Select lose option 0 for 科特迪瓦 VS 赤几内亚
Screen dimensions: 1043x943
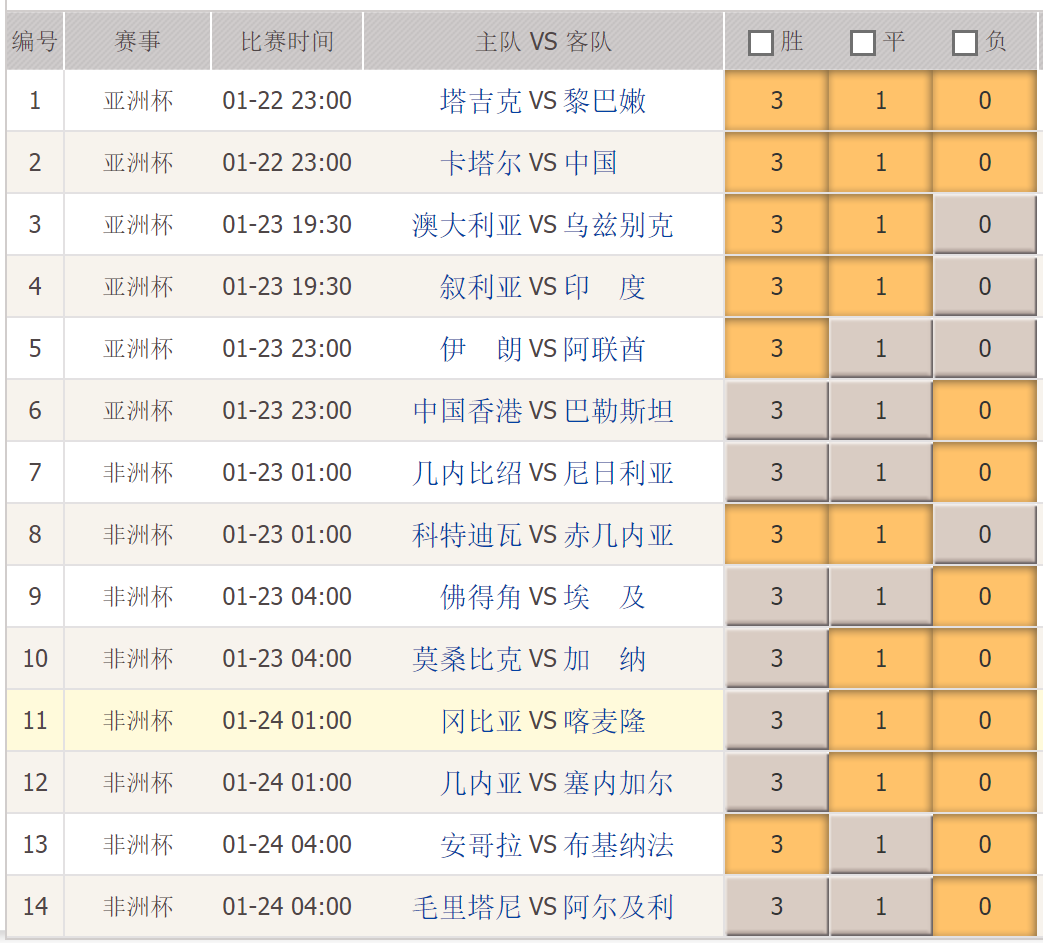coord(984,534)
